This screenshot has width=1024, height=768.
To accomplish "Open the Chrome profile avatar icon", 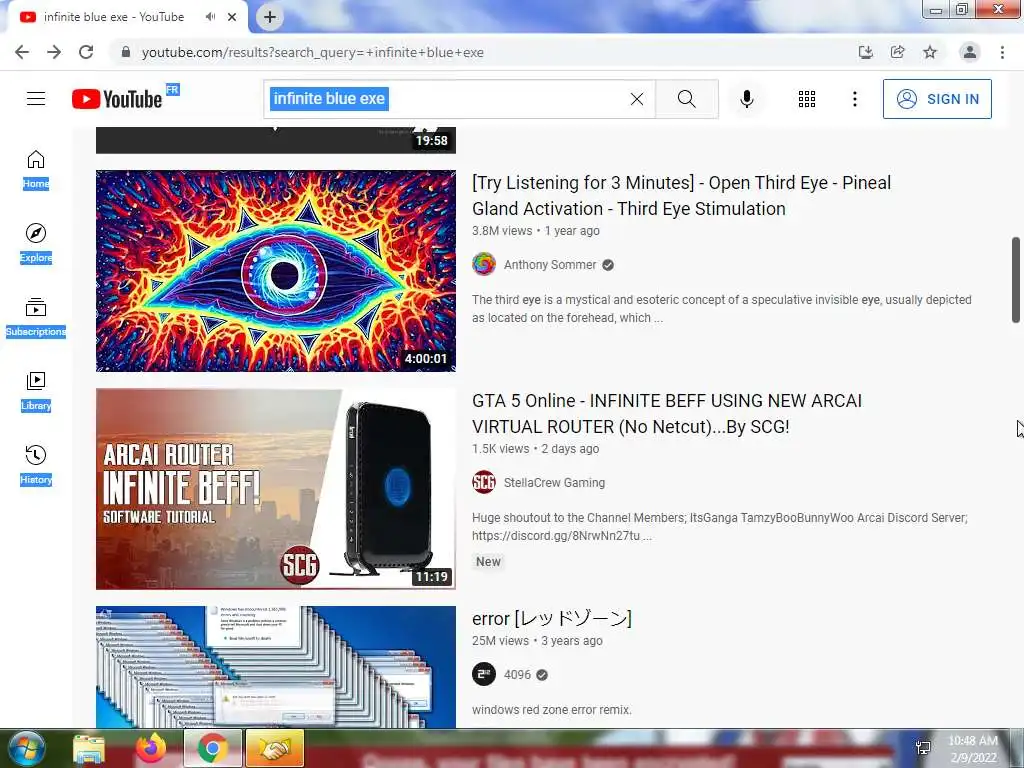I will [970, 52].
